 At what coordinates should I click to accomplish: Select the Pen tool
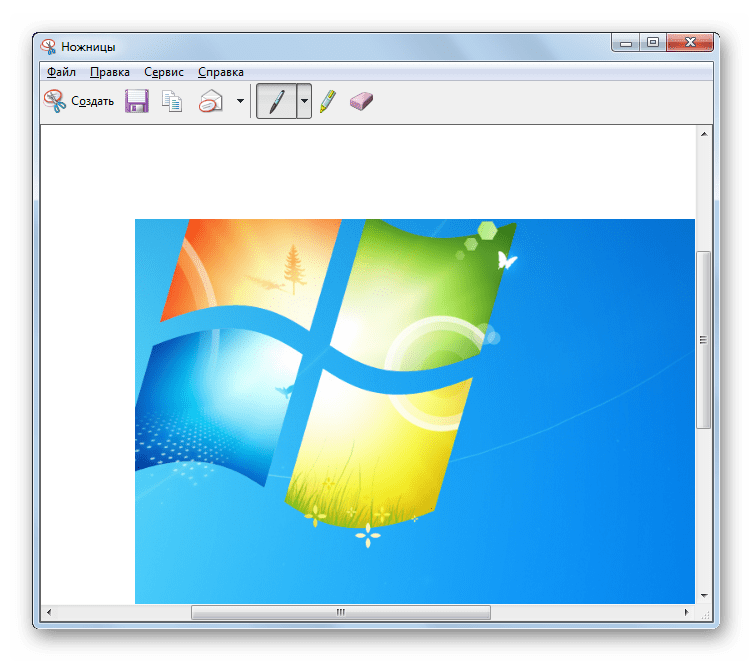coord(277,101)
